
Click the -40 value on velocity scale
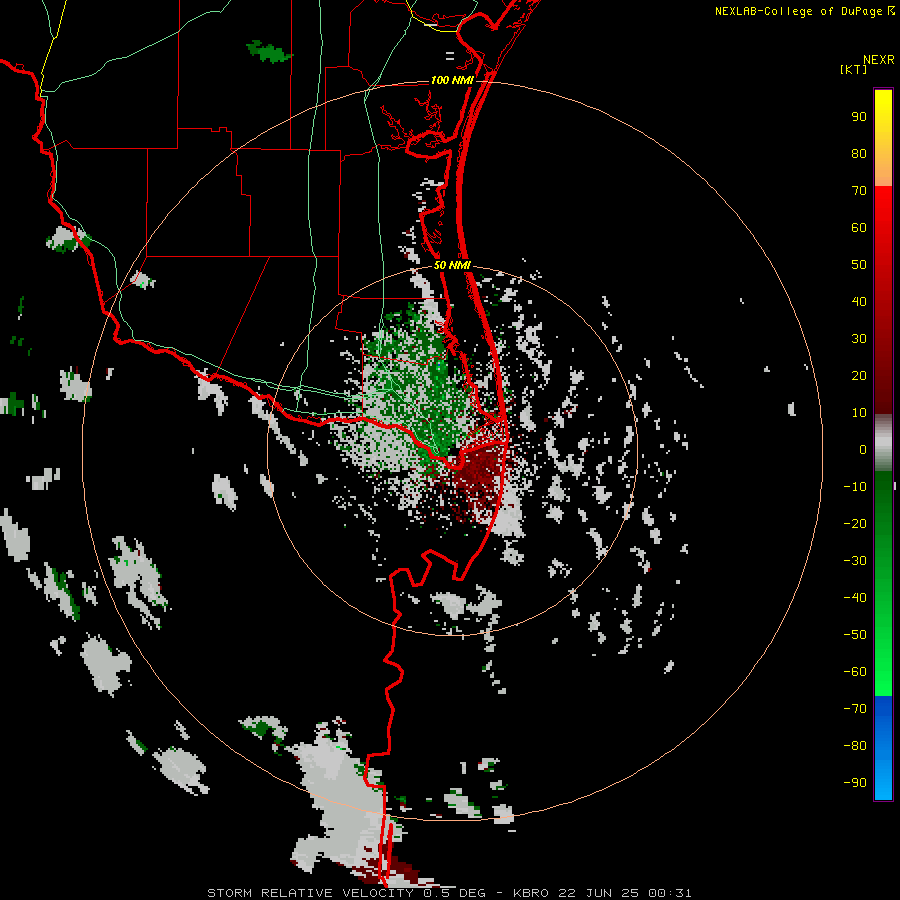(x=855, y=598)
